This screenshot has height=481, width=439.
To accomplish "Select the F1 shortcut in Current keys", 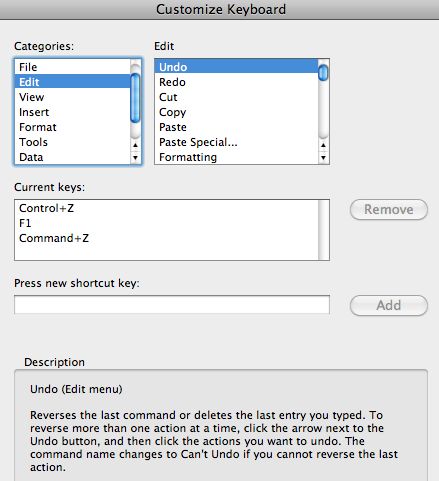I will tap(166, 223).
